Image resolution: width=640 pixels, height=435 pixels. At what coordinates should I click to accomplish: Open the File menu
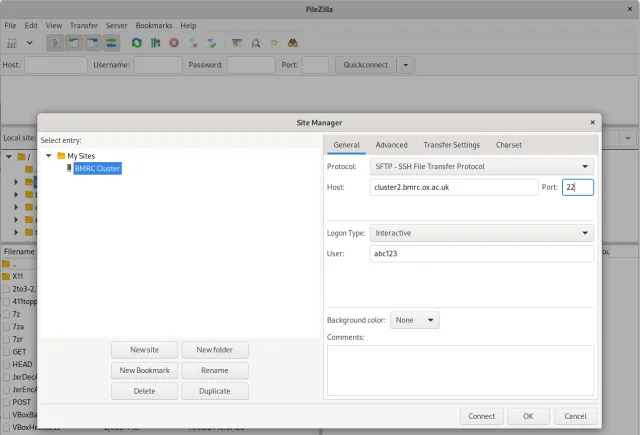[x=10, y=25]
